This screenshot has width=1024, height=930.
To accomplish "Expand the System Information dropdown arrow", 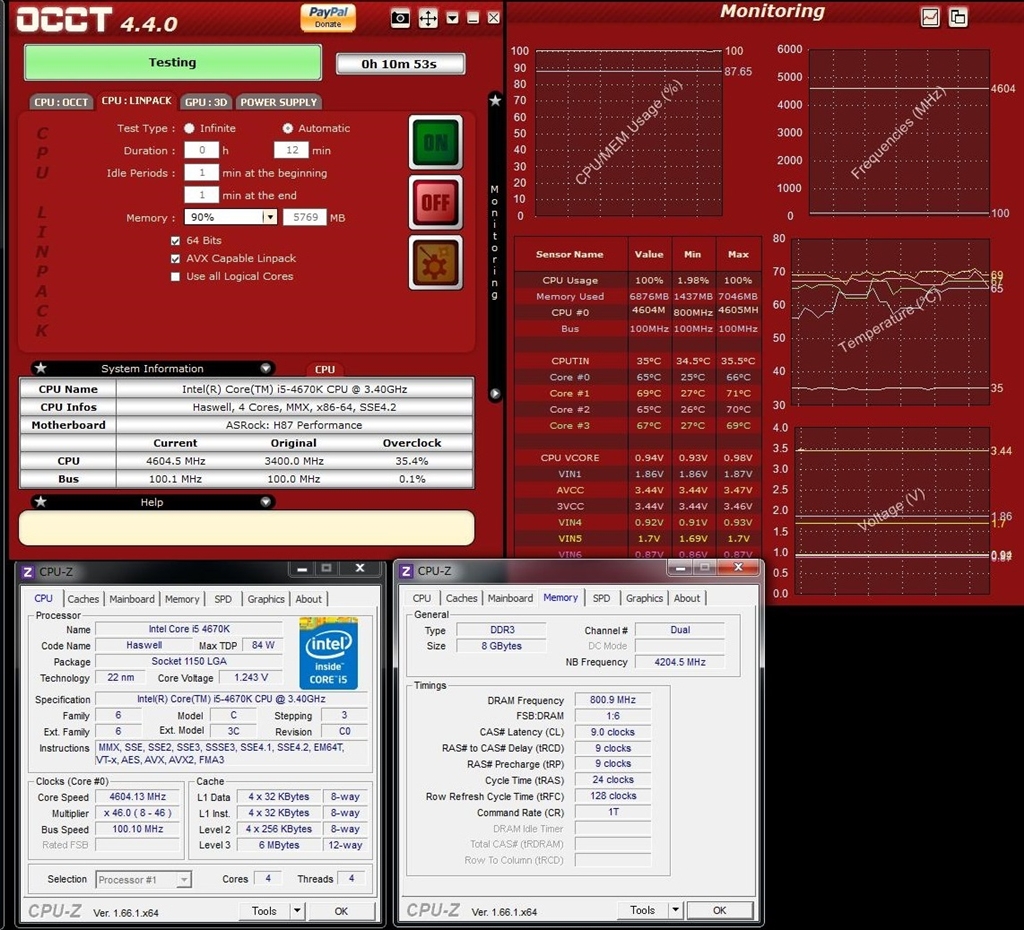I will click(265, 368).
